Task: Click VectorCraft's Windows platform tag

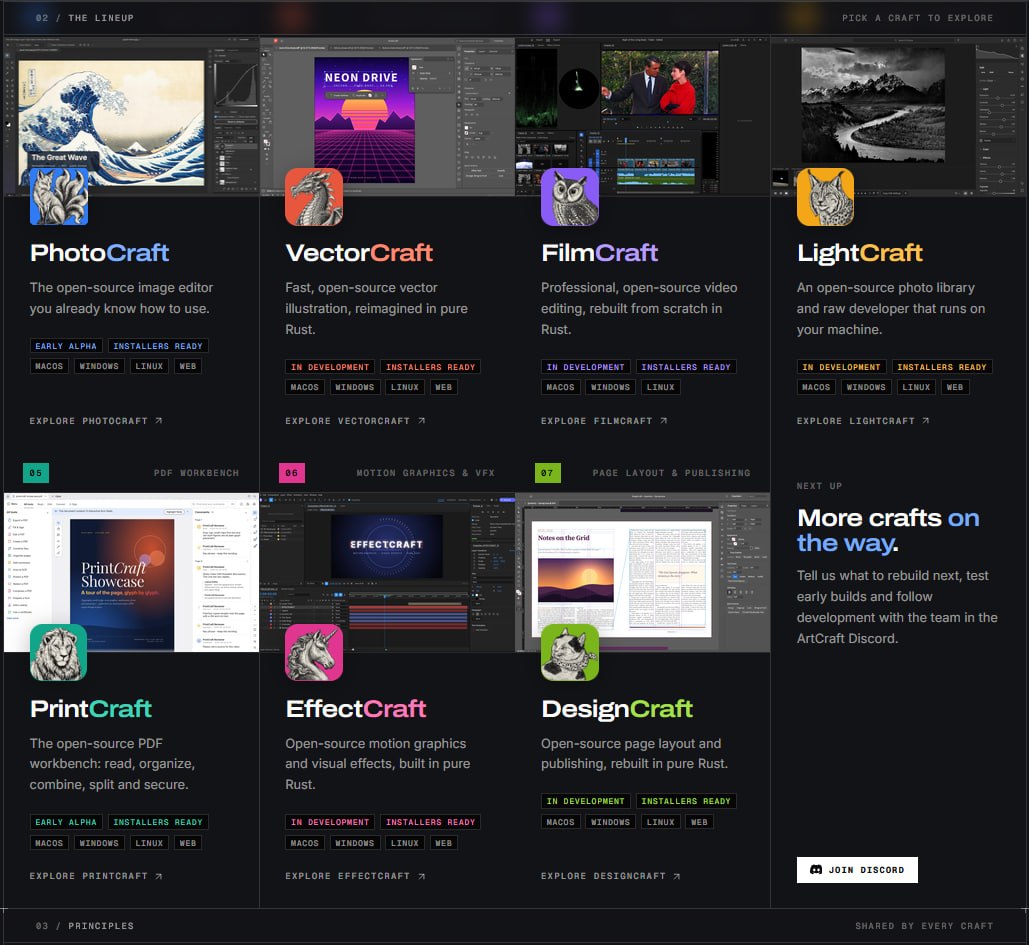Action: click(x=354, y=387)
